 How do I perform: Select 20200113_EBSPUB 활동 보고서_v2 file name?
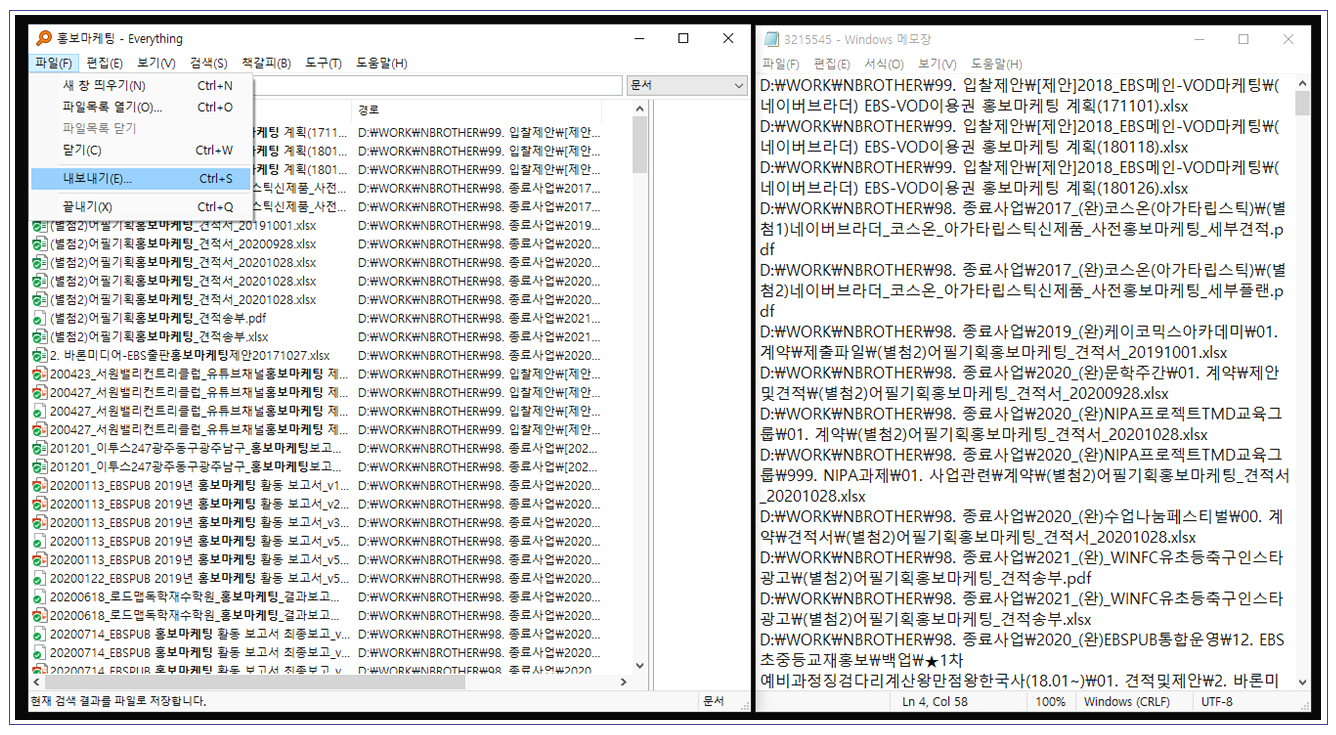click(x=199, y=503)
